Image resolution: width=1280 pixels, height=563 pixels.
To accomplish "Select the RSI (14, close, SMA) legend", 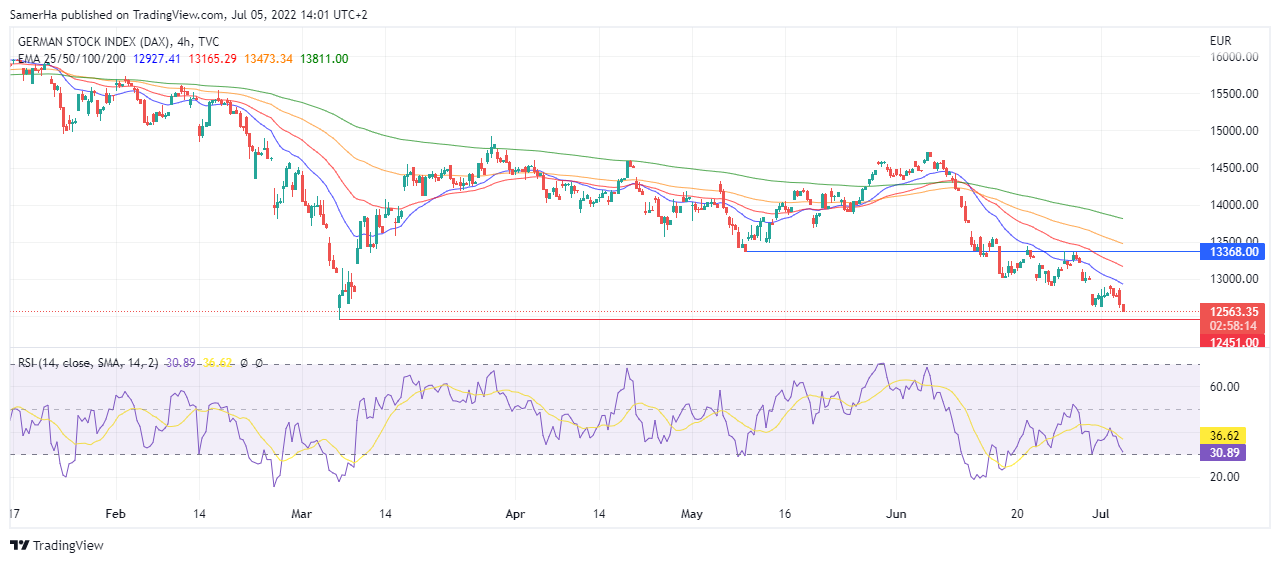I will (x=88, y=362).
